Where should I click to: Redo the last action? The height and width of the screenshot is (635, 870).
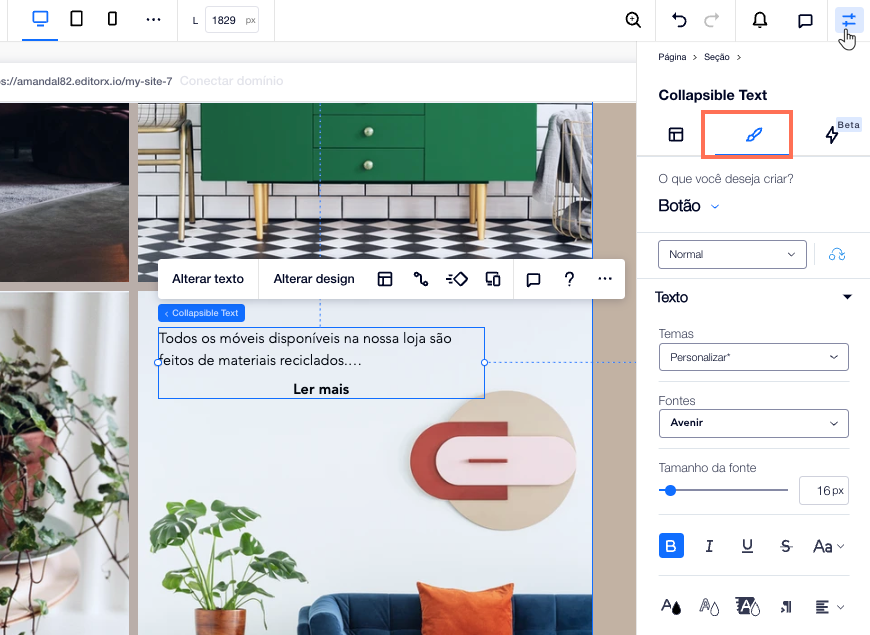(x=711, y=20)
